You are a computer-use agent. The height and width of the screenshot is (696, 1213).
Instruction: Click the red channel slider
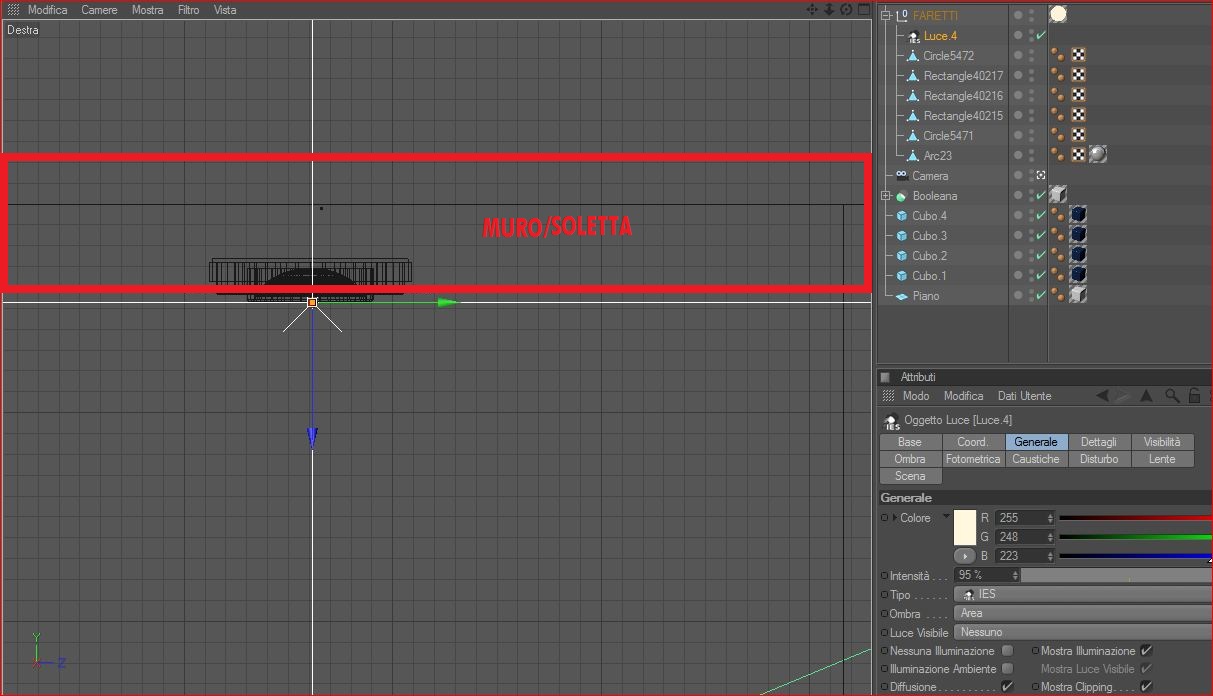[1135, 518]
